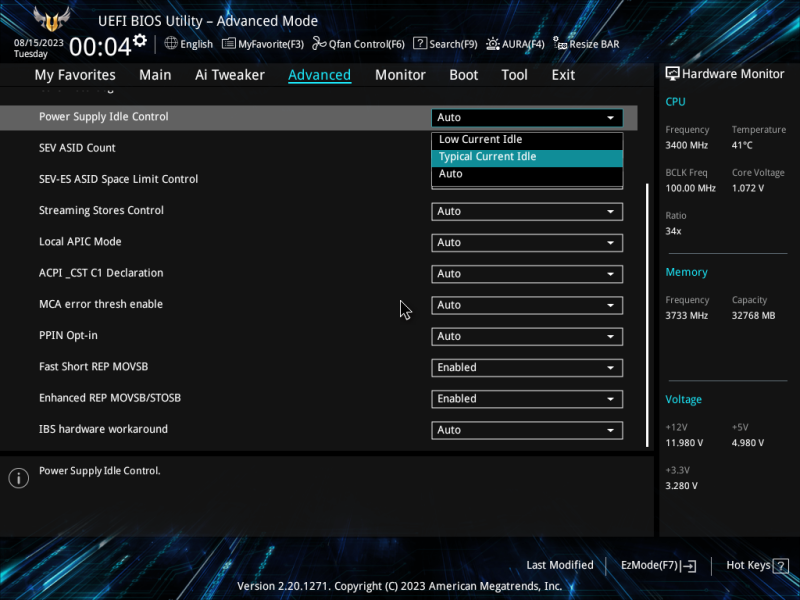800x600 pixels.
Task: Open the IBS hardware workaround dropdown
Action: (x=527, y=429)
